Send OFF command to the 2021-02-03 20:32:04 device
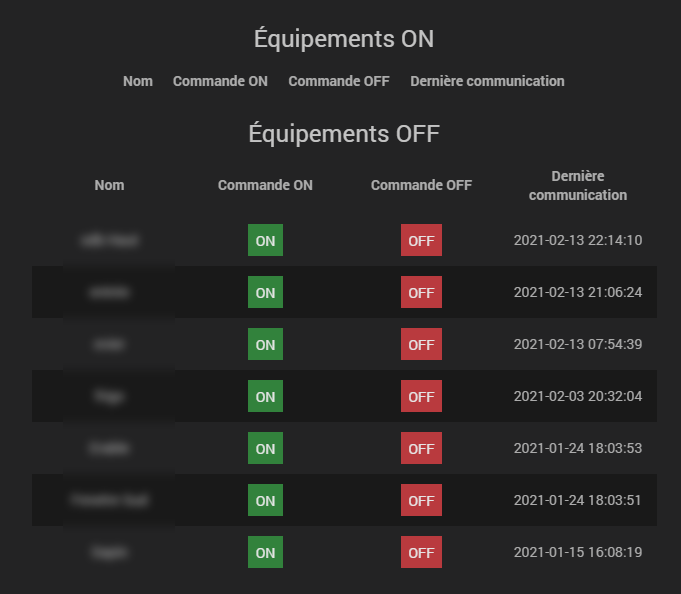 click(421, 397)
